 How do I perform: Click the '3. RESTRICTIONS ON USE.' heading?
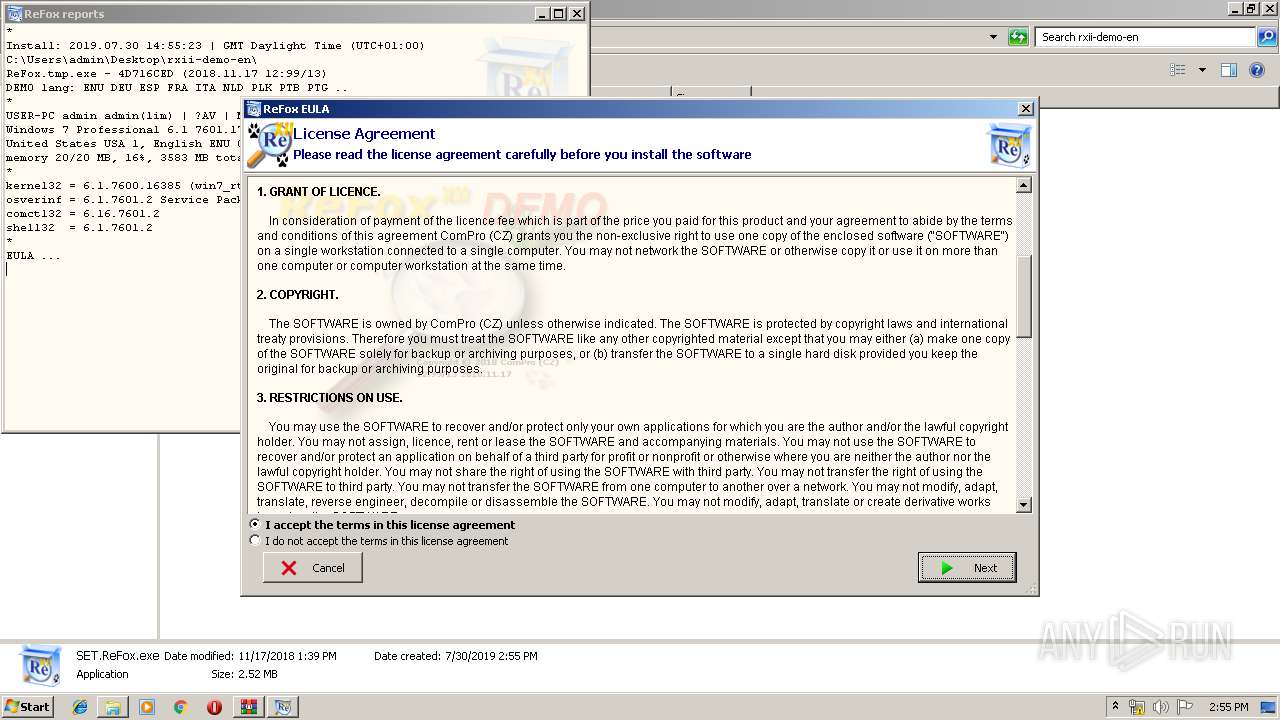click(x=330, y=397)
